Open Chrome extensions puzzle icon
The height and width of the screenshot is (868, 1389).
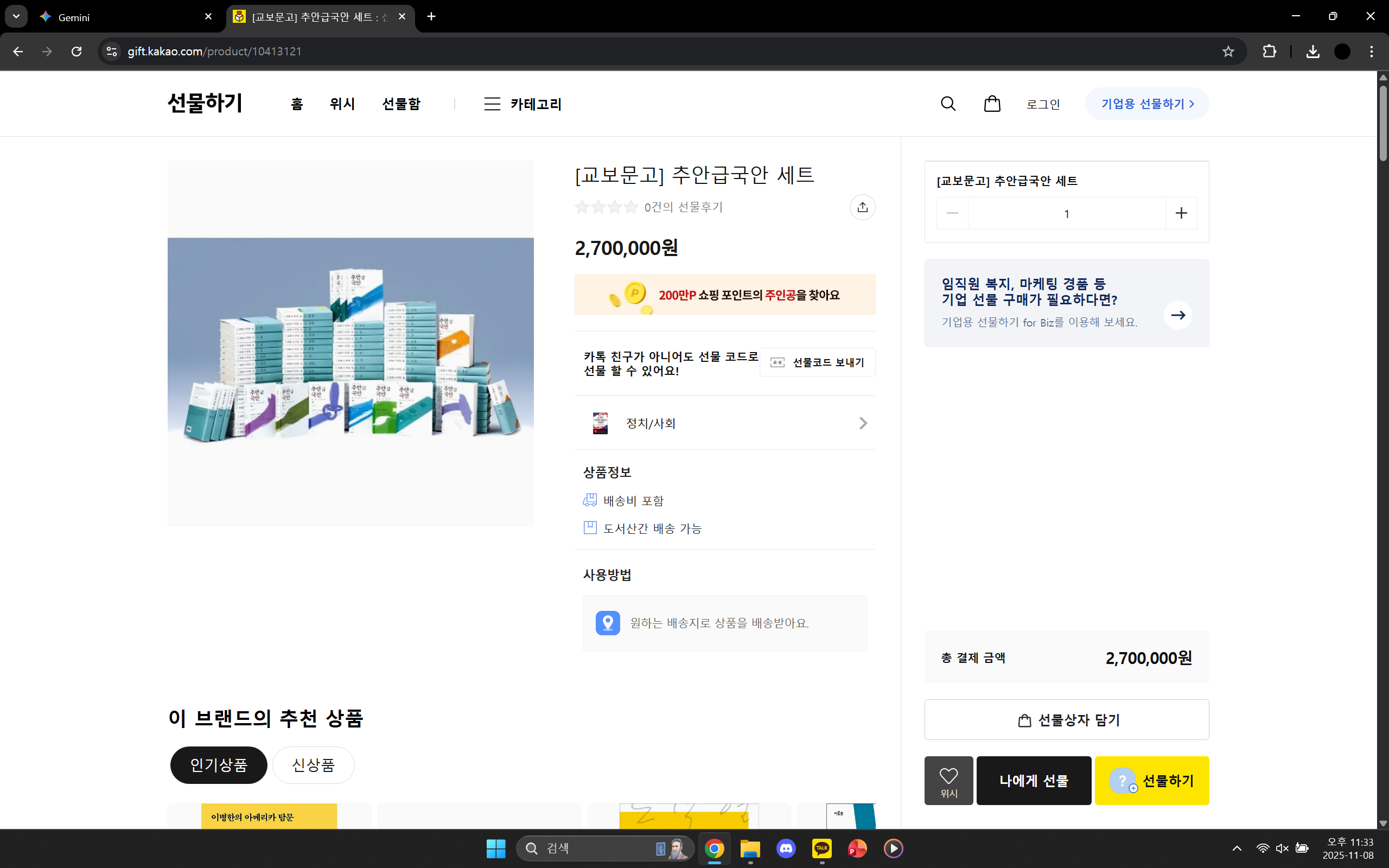pyautogui.click(x=1269, y=52)
